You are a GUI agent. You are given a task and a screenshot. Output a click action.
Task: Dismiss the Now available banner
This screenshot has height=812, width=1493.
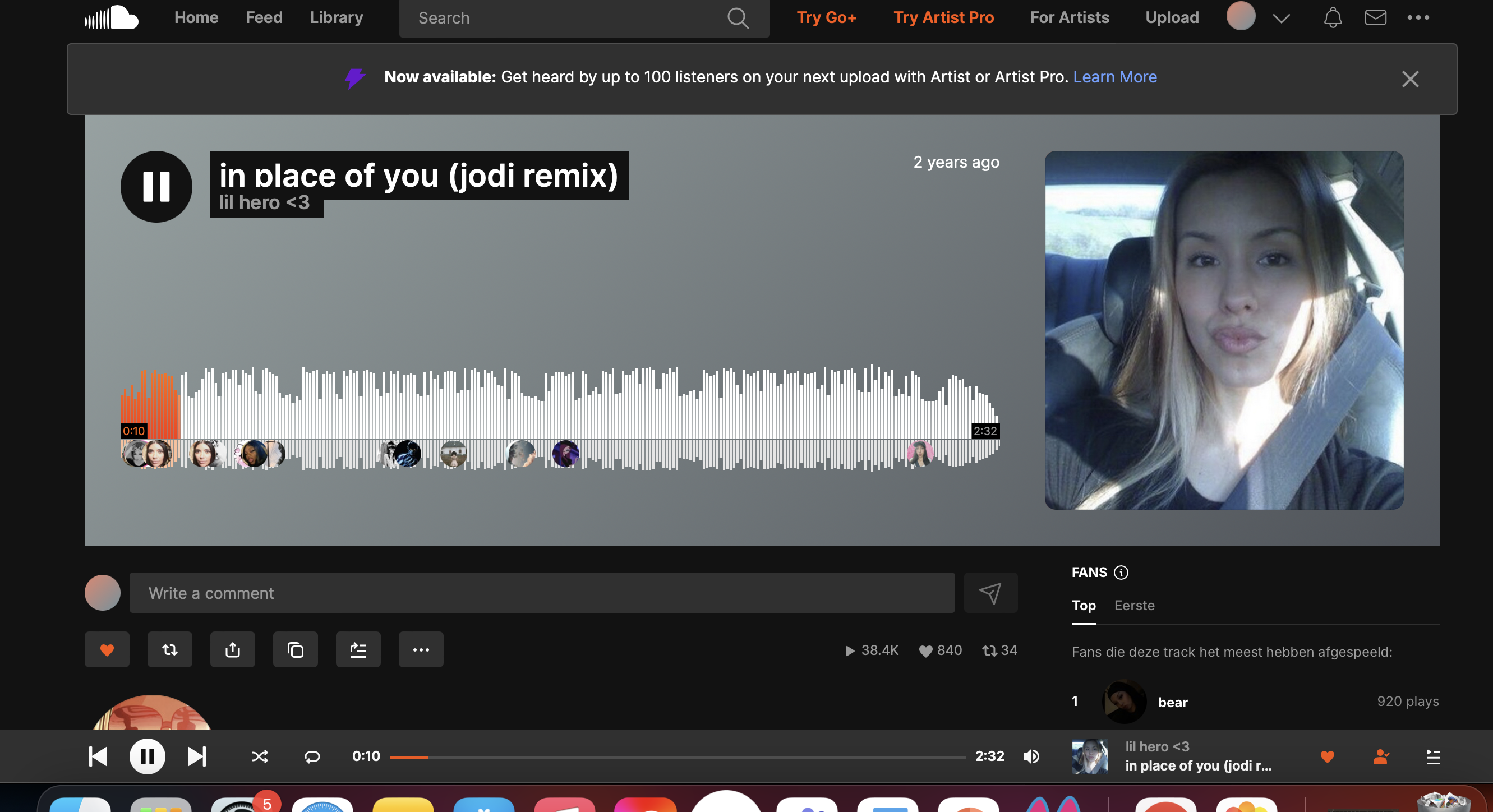pos(1409,79)
